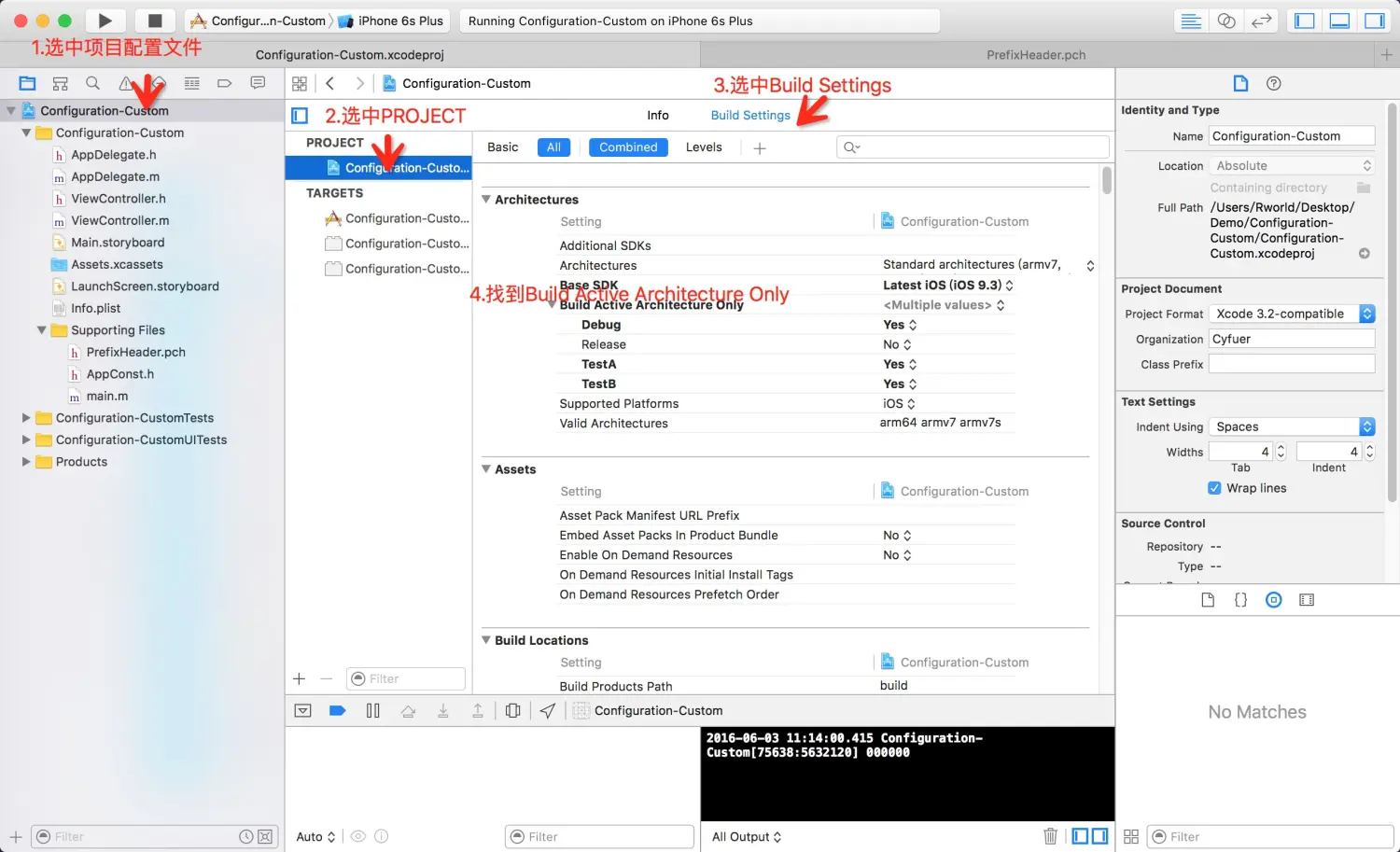Click the Organization text field
Viewport: 1400px width, 852px height.
point(1292,339)
